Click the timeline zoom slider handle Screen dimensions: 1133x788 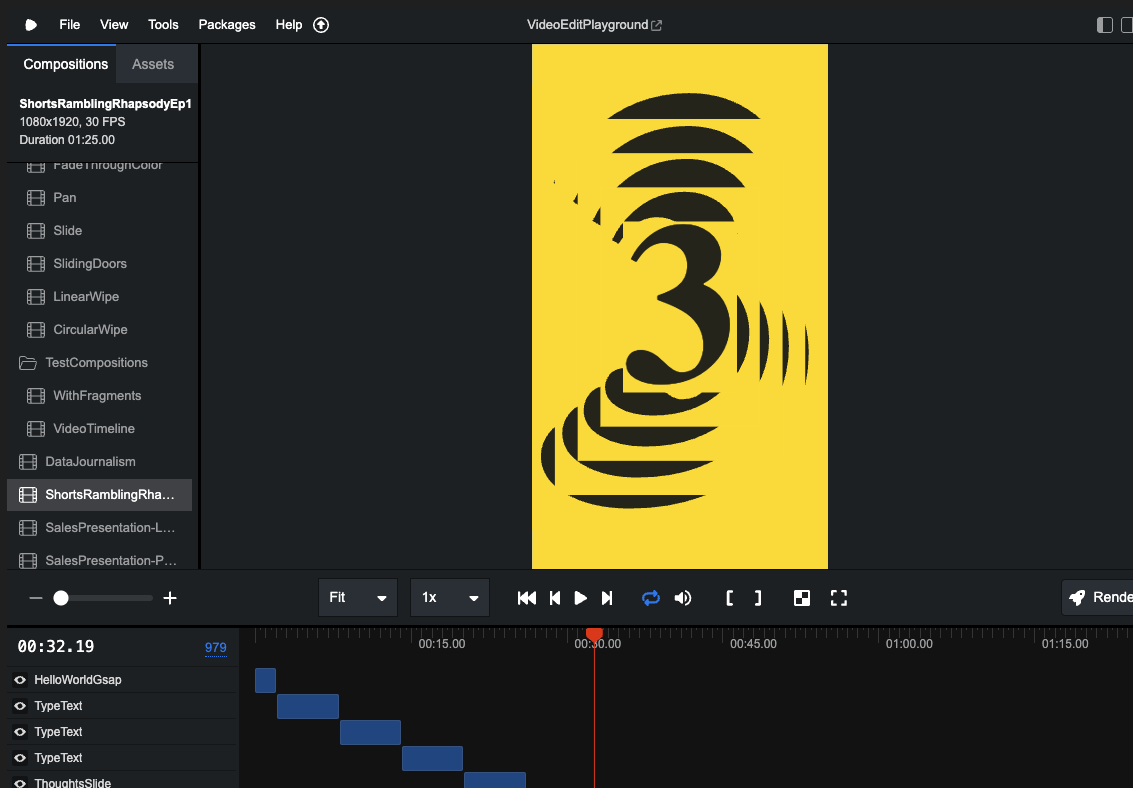click(61, 598)
